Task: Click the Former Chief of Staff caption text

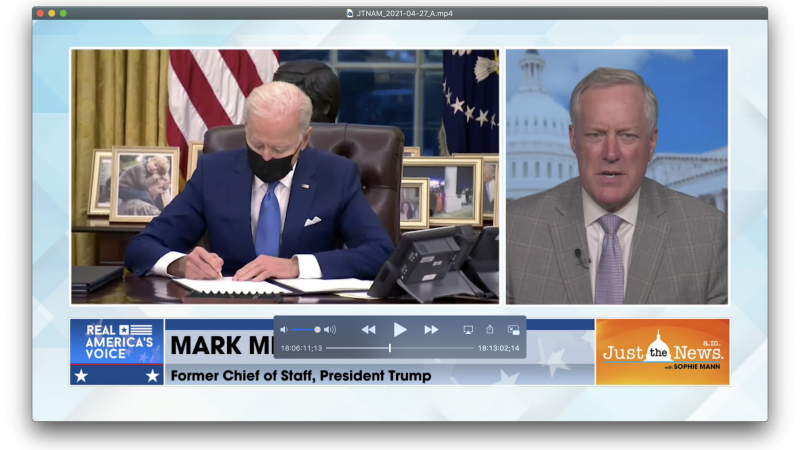Action: pyautogui.click(x=301, y=376)
